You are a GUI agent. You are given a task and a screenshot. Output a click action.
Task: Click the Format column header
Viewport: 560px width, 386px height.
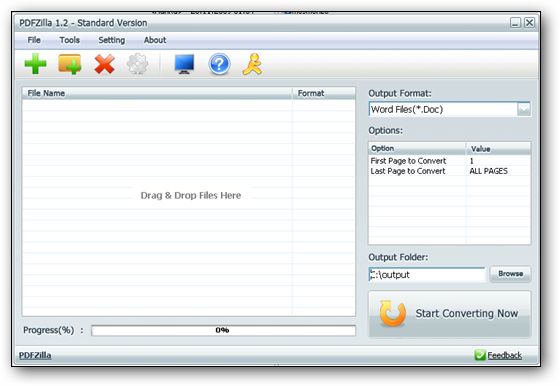[324, 93]
